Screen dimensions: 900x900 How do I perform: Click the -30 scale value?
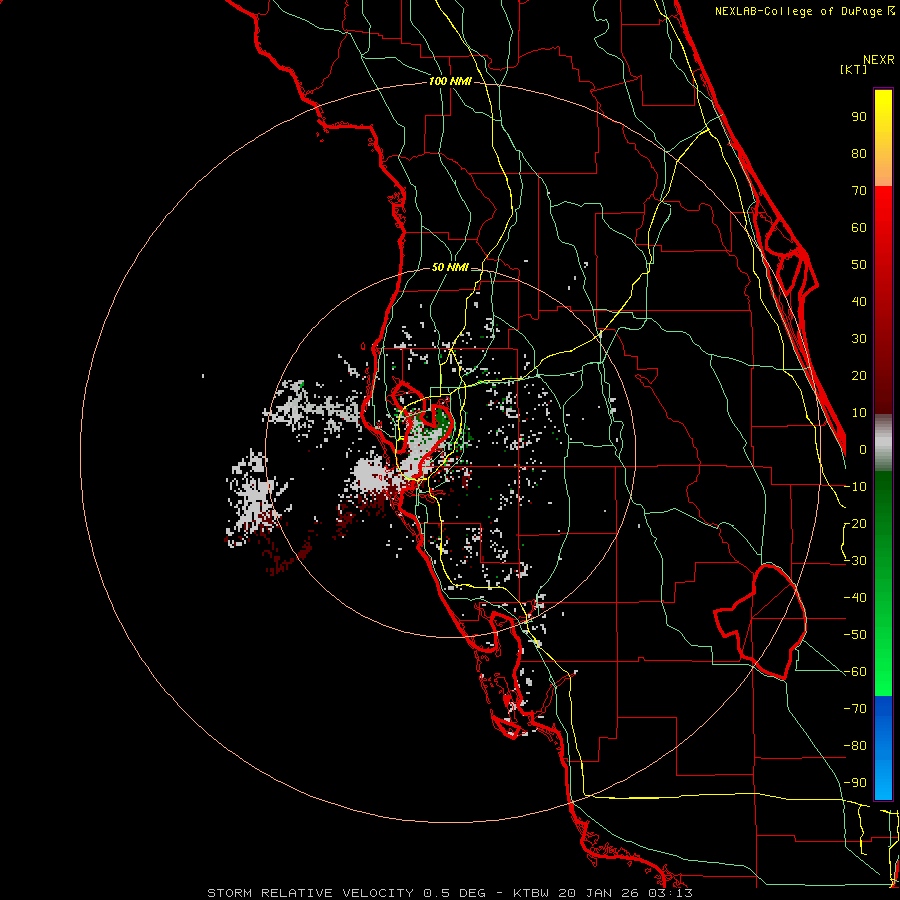click(x=855, y=561)
